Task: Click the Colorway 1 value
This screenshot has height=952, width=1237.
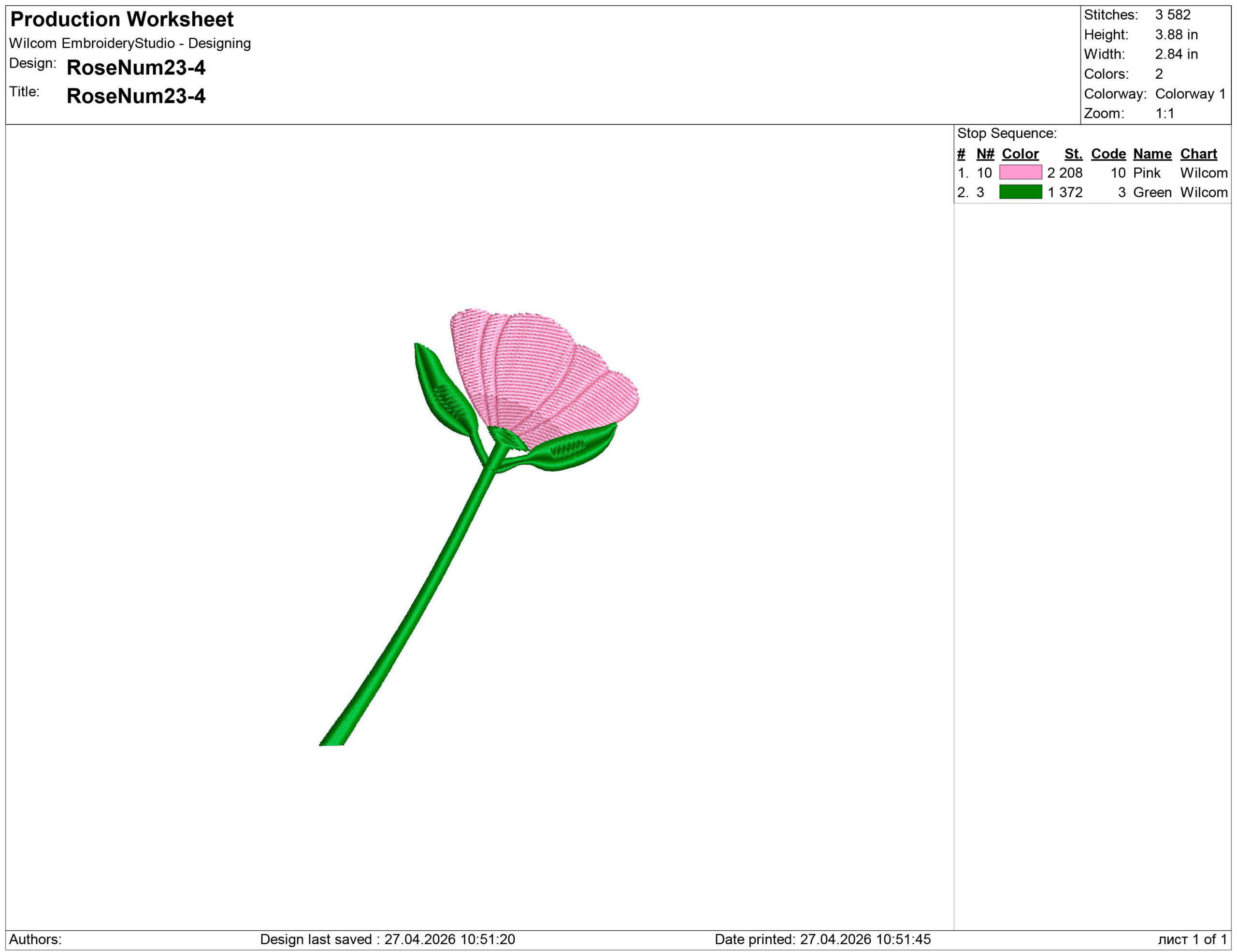Action: (x=1190, y=93)
